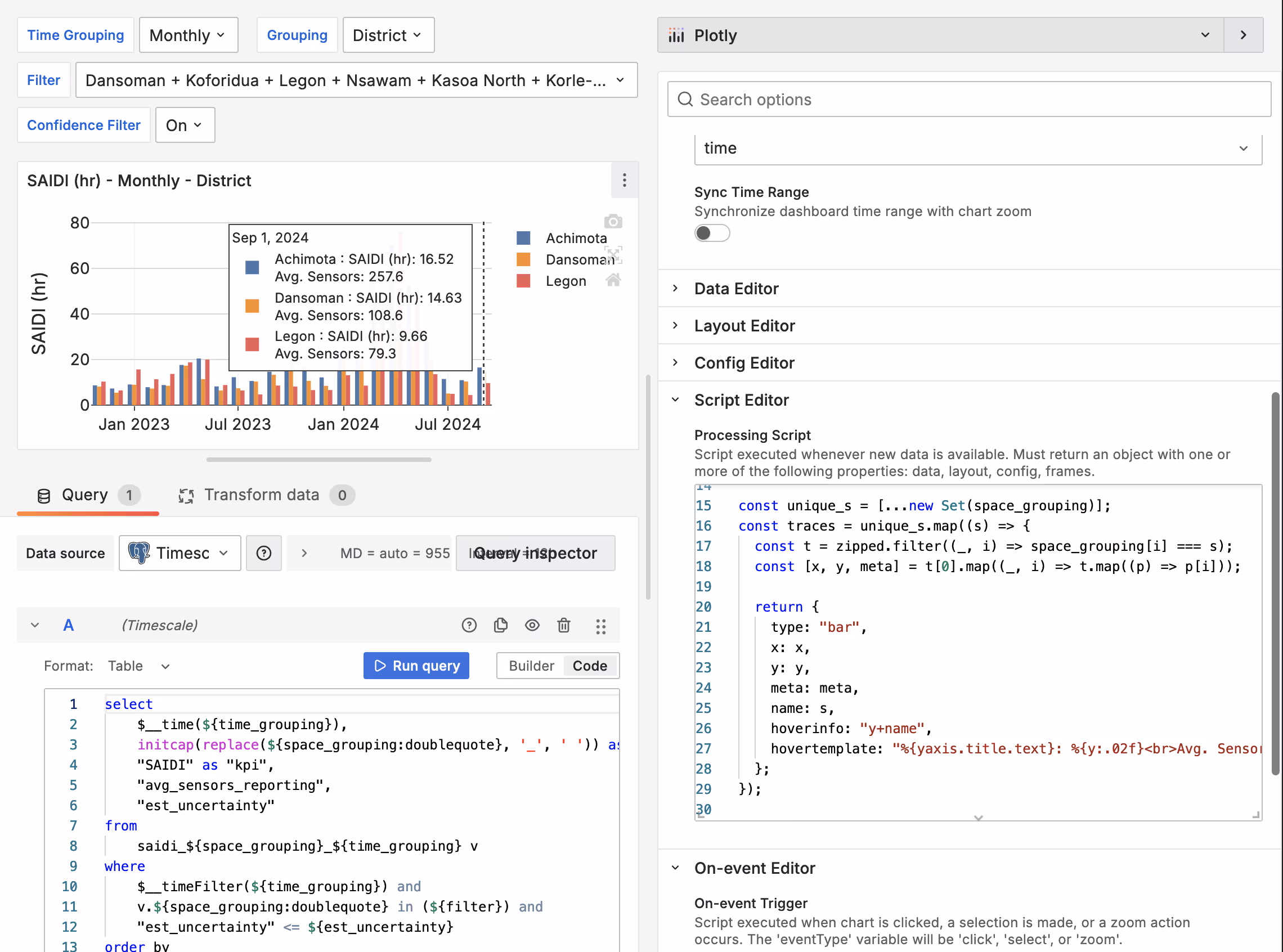The height and width of the screenshot is (952, 1283).
Task: Enable the Sync Time Range toggle
Action: click(712, 233)
